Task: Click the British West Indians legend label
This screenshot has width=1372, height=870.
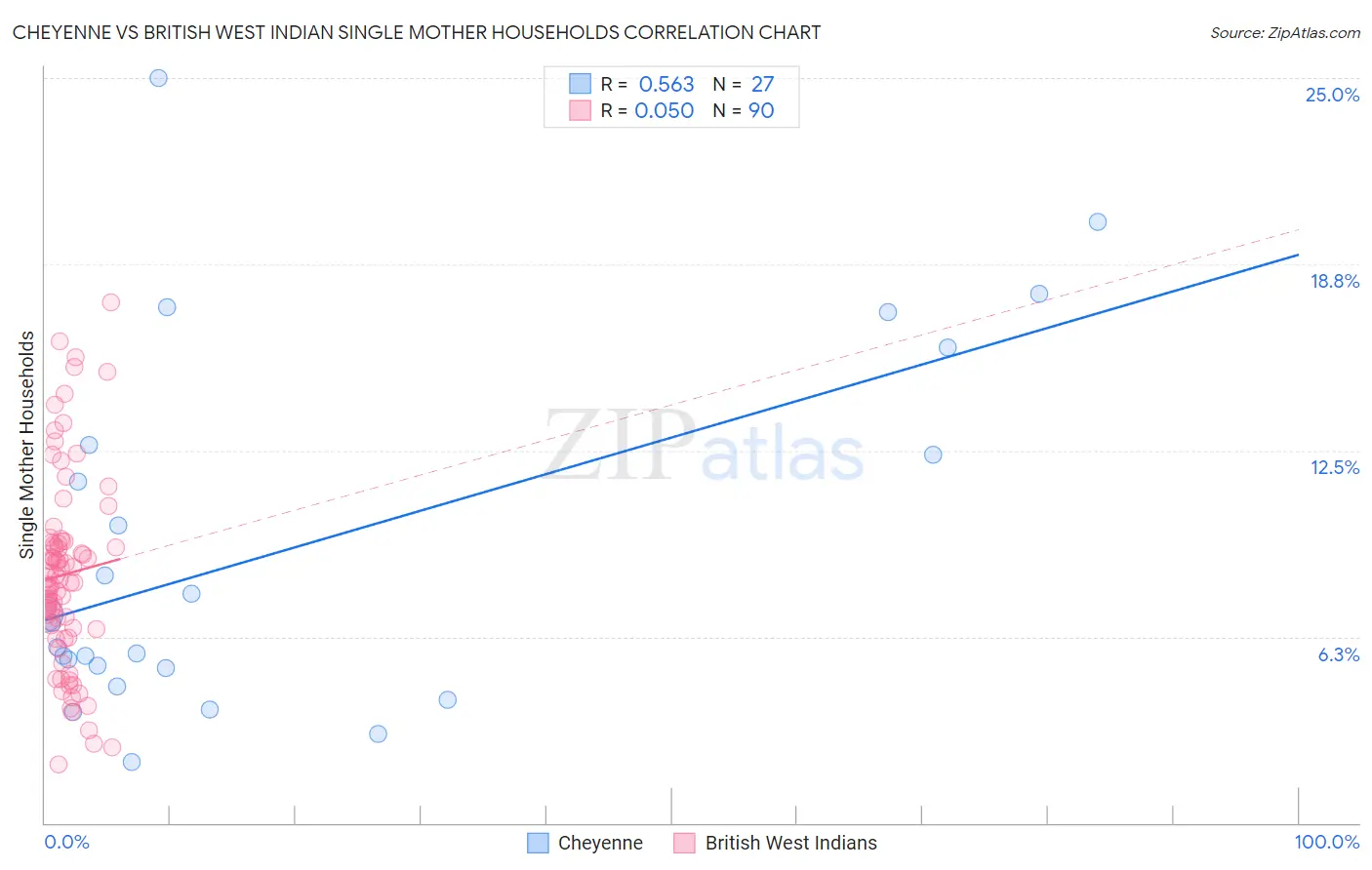Action: pos(791,843)
